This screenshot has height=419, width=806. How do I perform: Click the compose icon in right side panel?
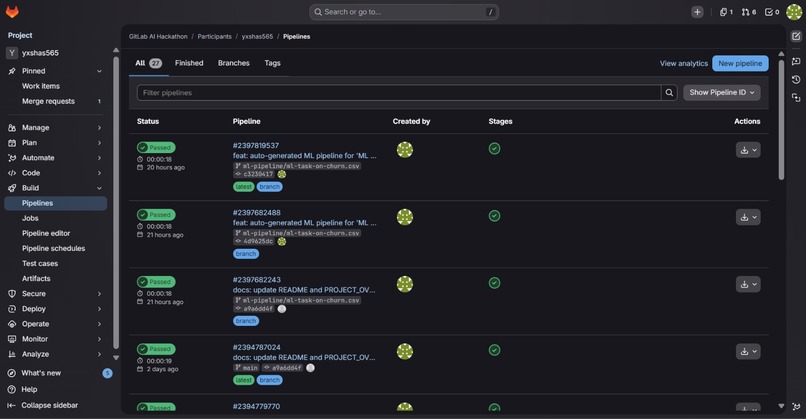pyautogui.click(x=796, y=36)
